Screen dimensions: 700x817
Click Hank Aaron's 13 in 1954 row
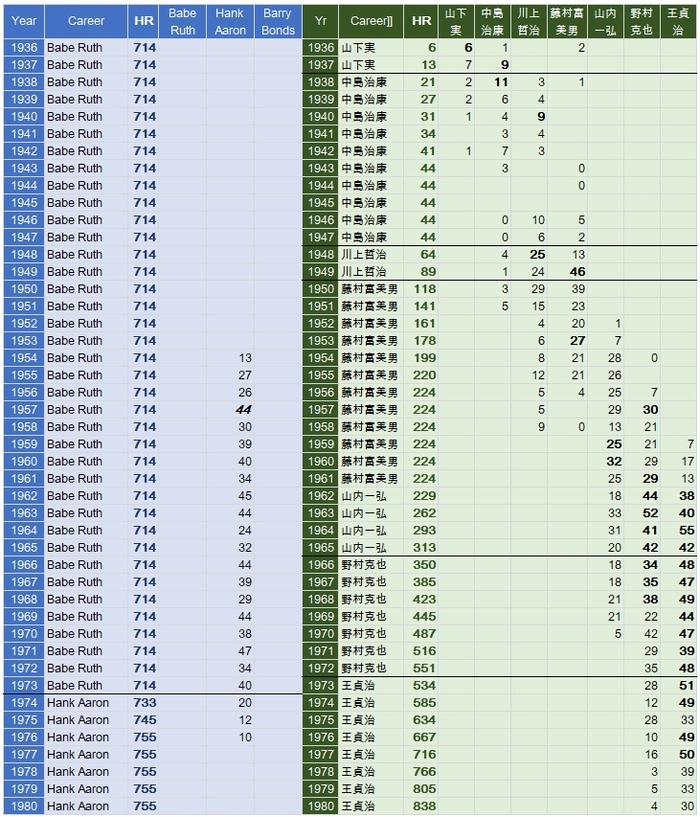[x=245, y=358]
